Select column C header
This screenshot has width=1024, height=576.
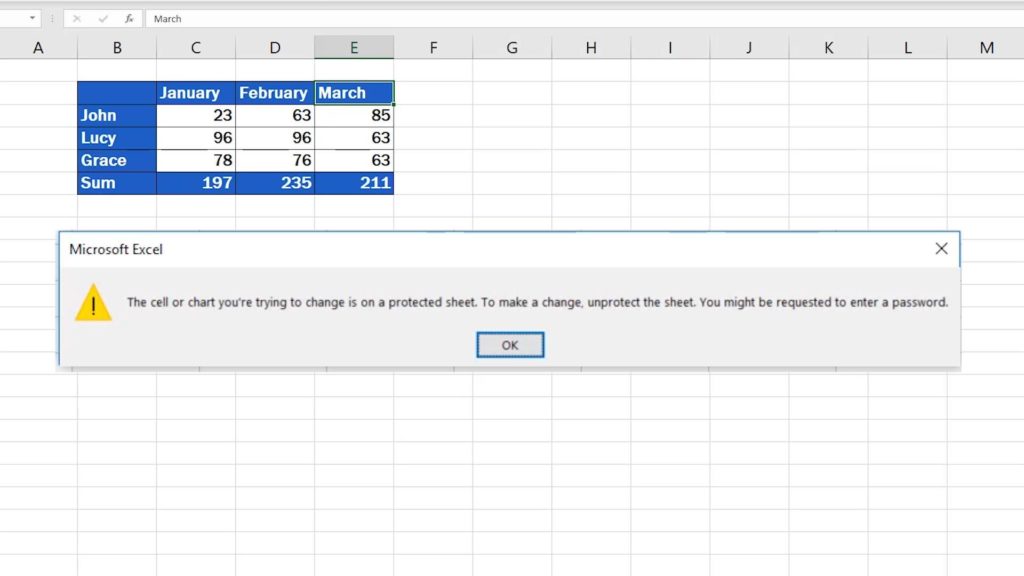196,48
